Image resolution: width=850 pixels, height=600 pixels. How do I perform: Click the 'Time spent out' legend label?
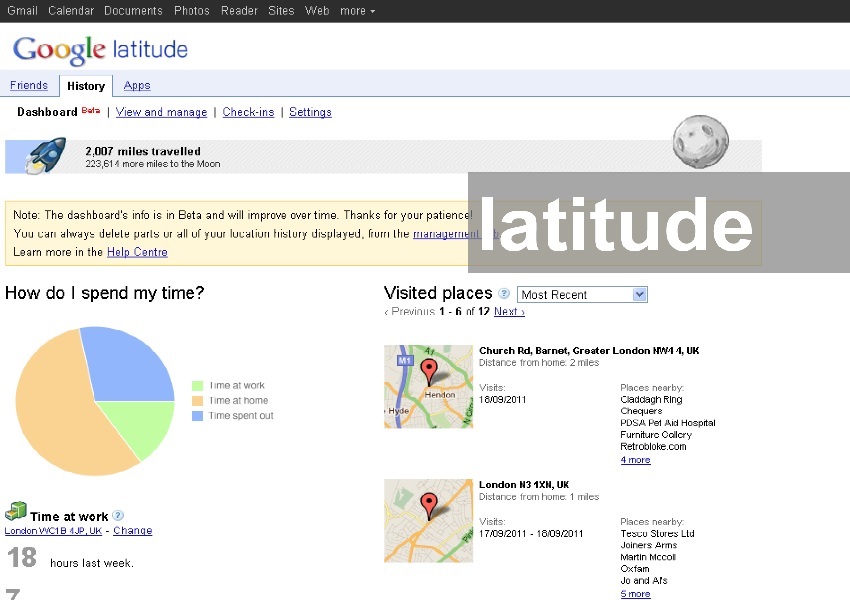coord(241,416)
